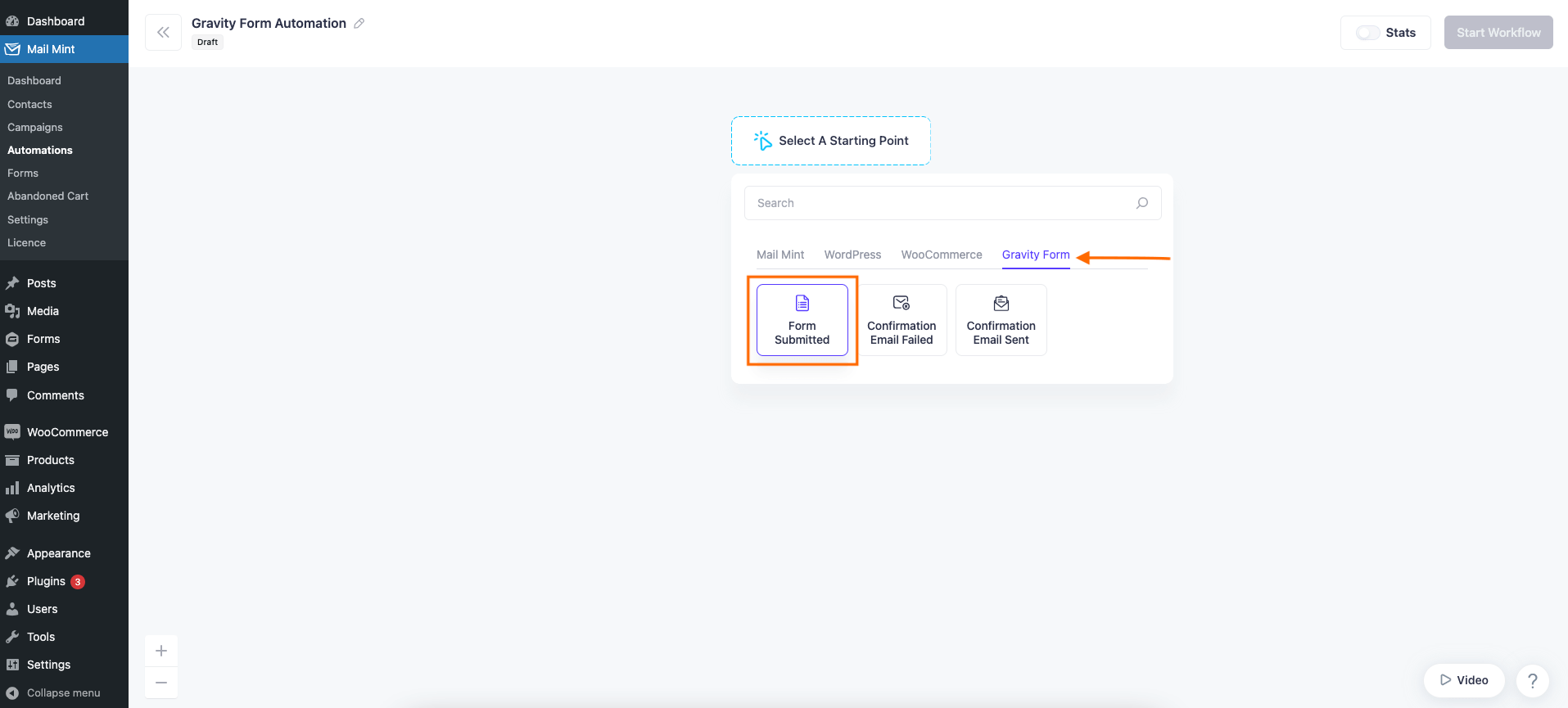Open Users in sidebar
This screenshot has width=1568, height=708.
(x=64, y=609)
